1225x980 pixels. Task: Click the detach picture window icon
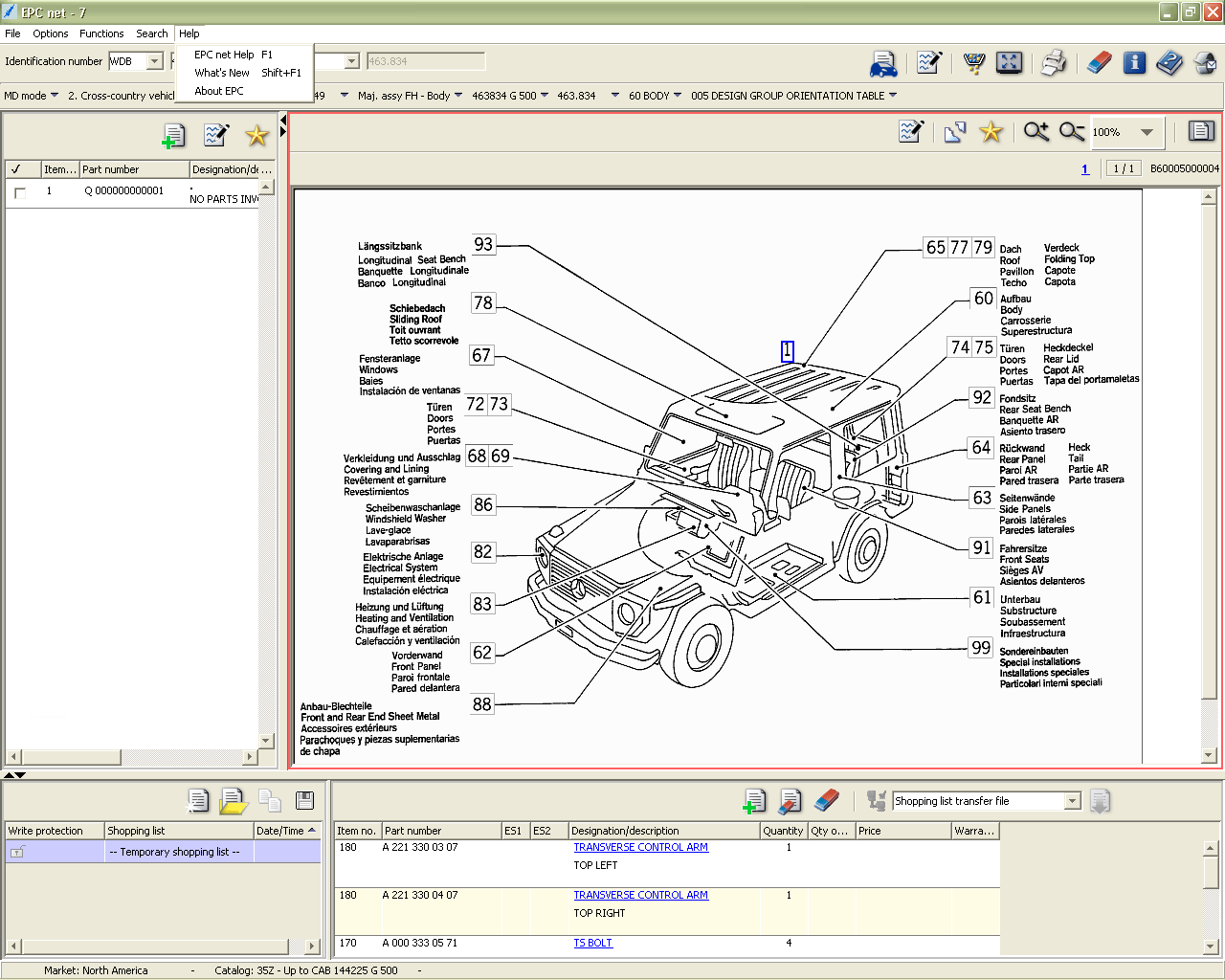click(955, 132)
